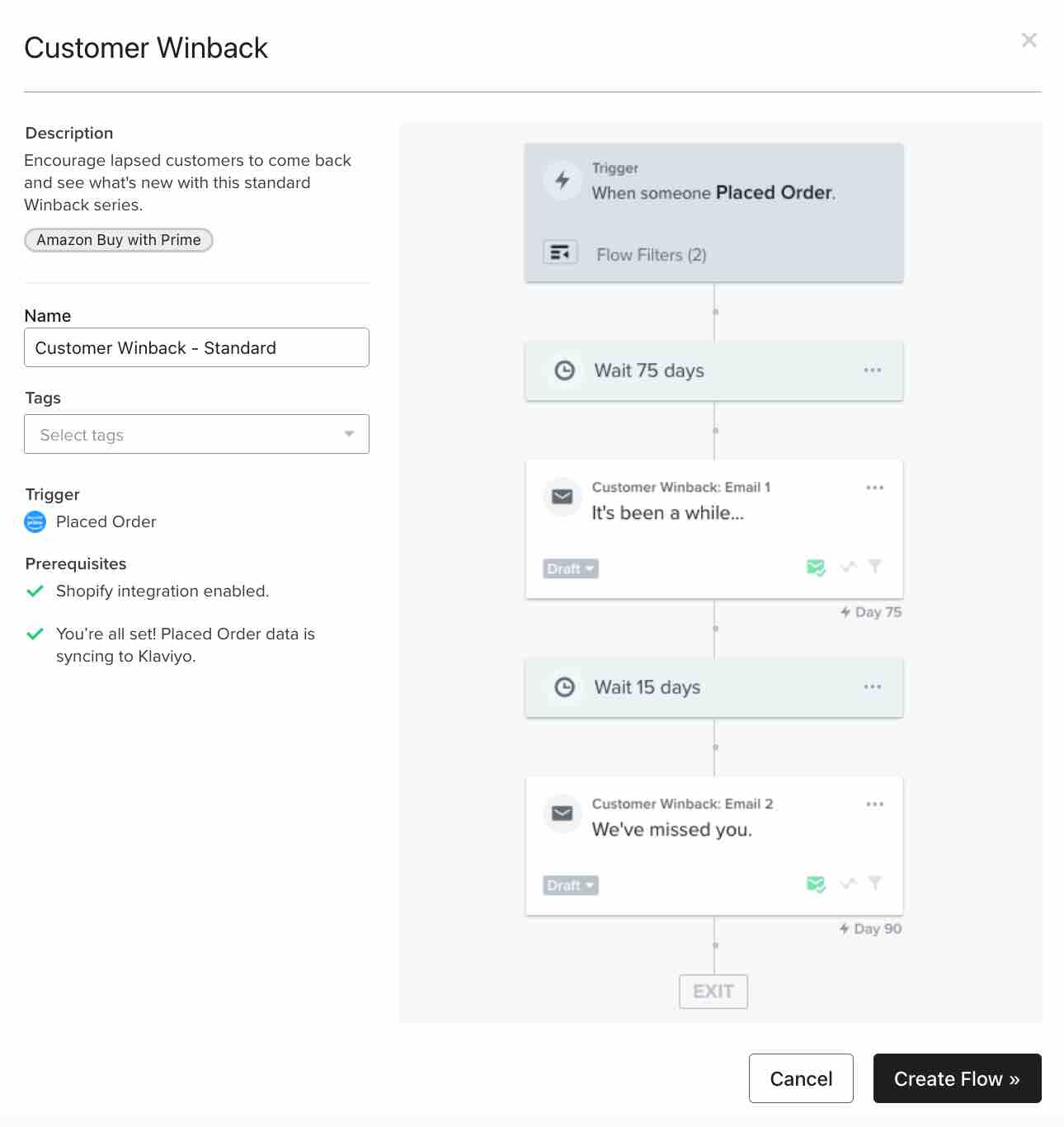Click the Flow Filters icon in trigger block
1064x1127 pixels.
560,254
